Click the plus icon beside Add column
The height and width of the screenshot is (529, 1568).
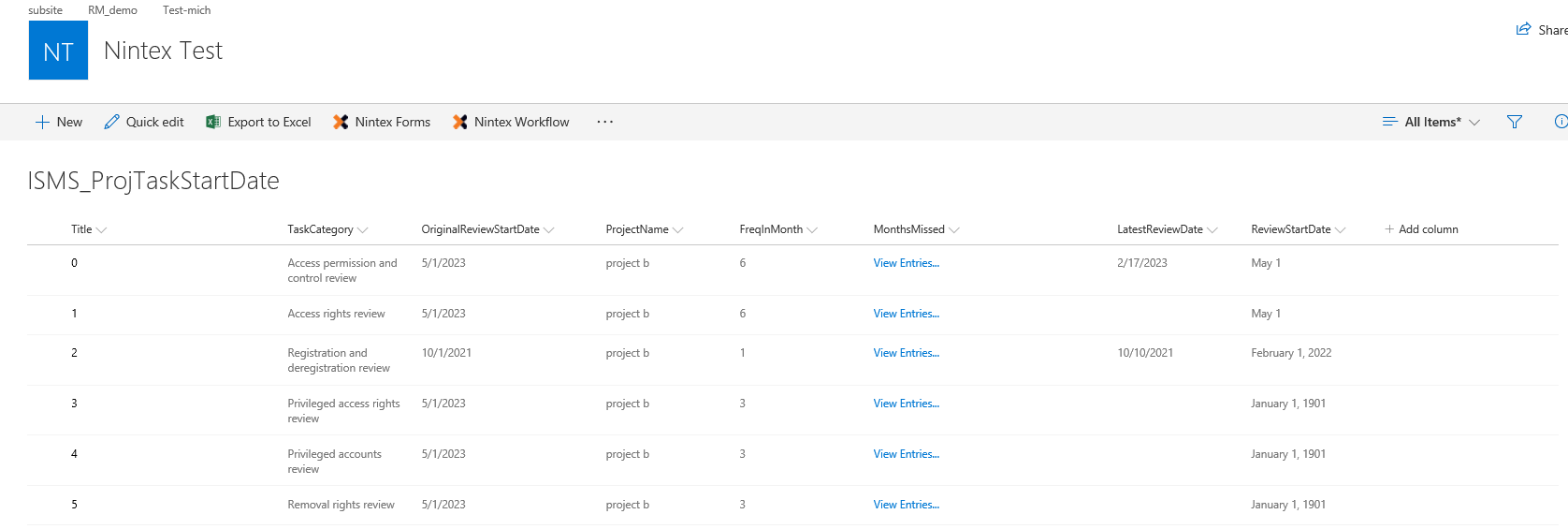click(1389, 229)
